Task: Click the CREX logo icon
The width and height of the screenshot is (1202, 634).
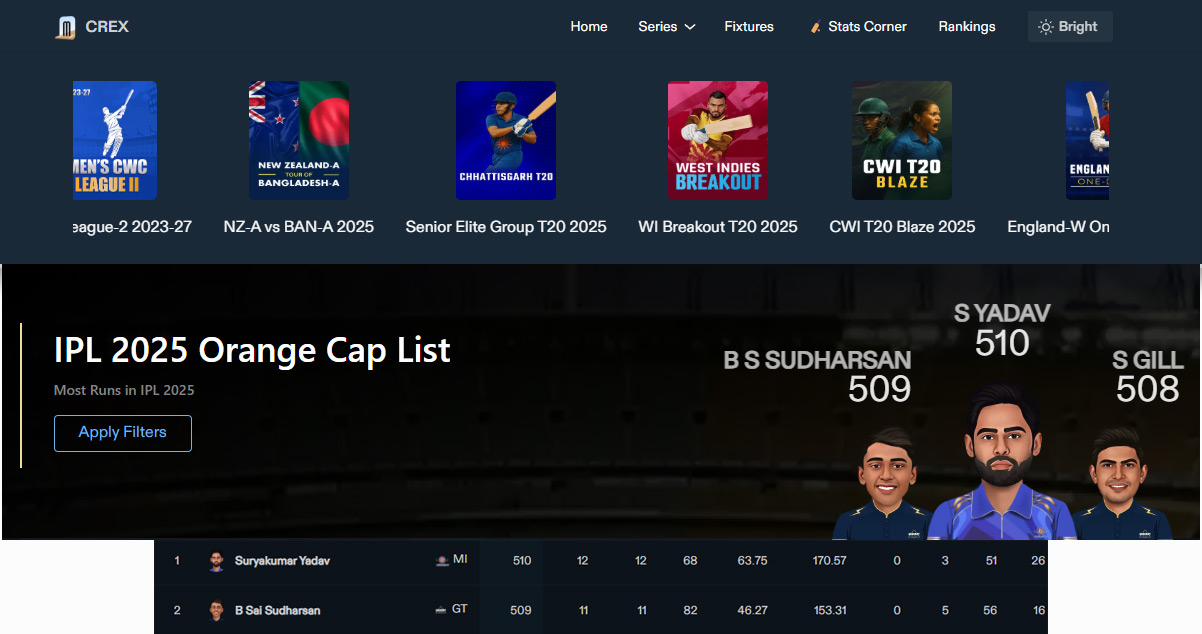Action: [x=65, y=28]
